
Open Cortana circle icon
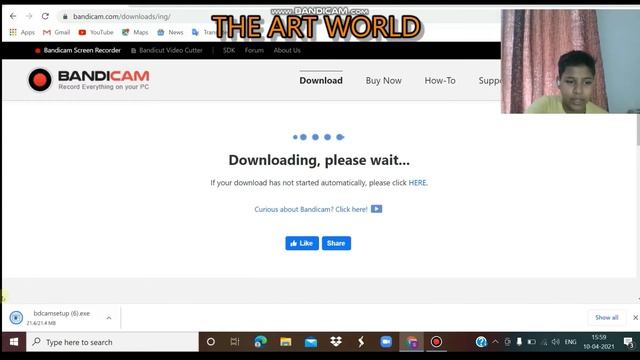point(211,342)
